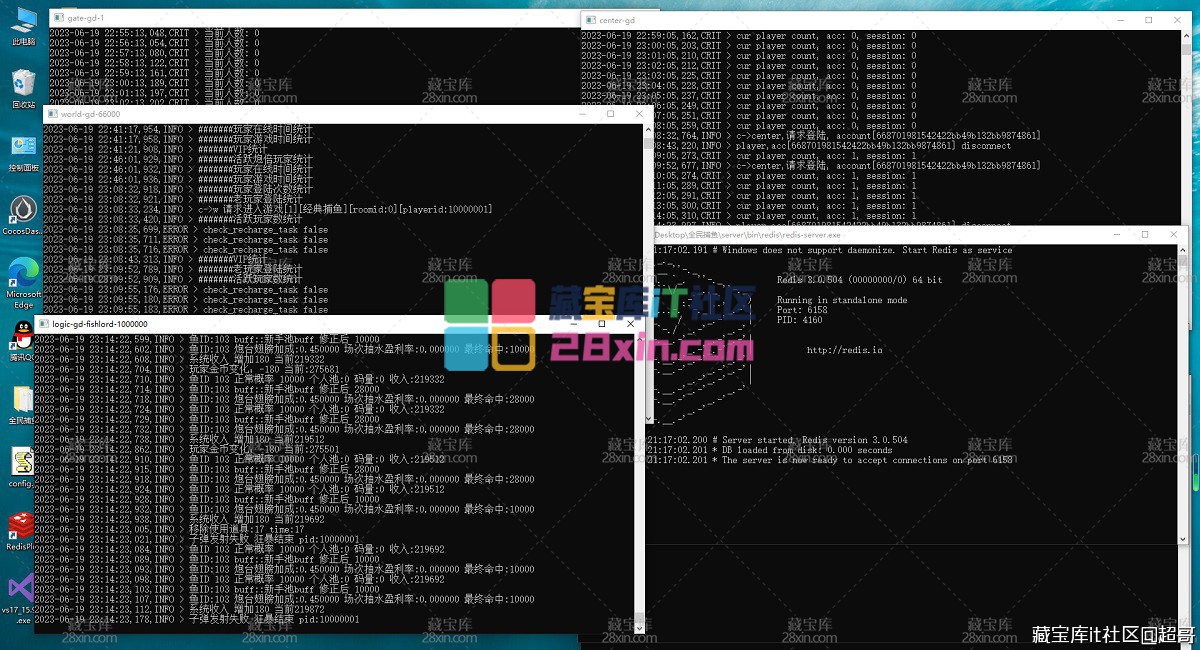Click last logic line '子弹发射失败 狂暴结束' at 23:14:23,178
Screen dimensions: 1200x650
tap(196, 619)
